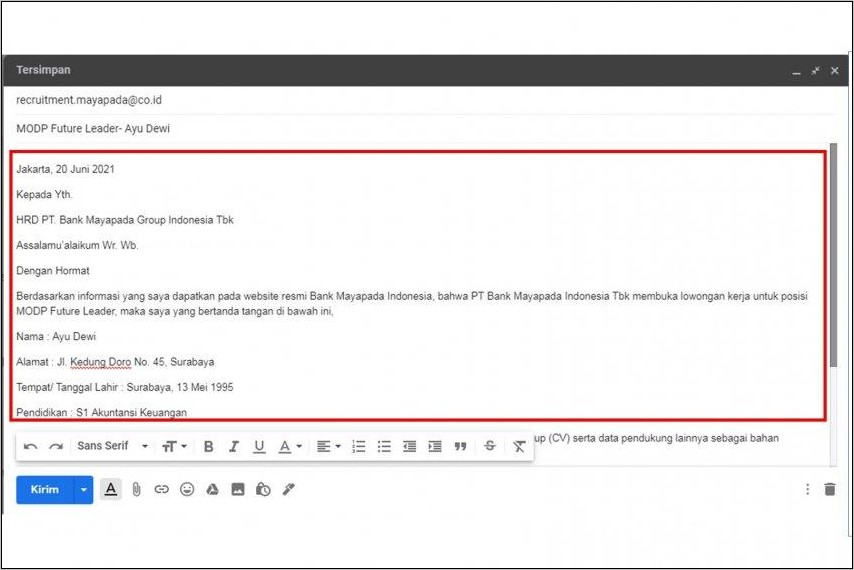854x570 pixels.
Task: Click the underlined words "Kedung Doro"
Action: point(101,362)
